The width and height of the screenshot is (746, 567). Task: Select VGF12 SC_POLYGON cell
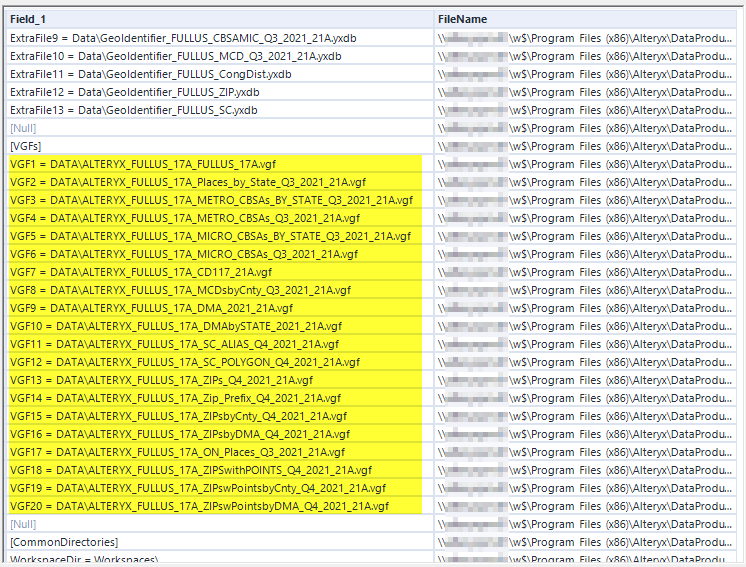point(220,362)
